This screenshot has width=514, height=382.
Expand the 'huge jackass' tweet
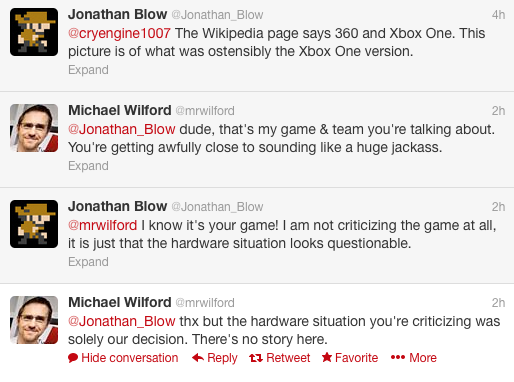tap(88, 166)
